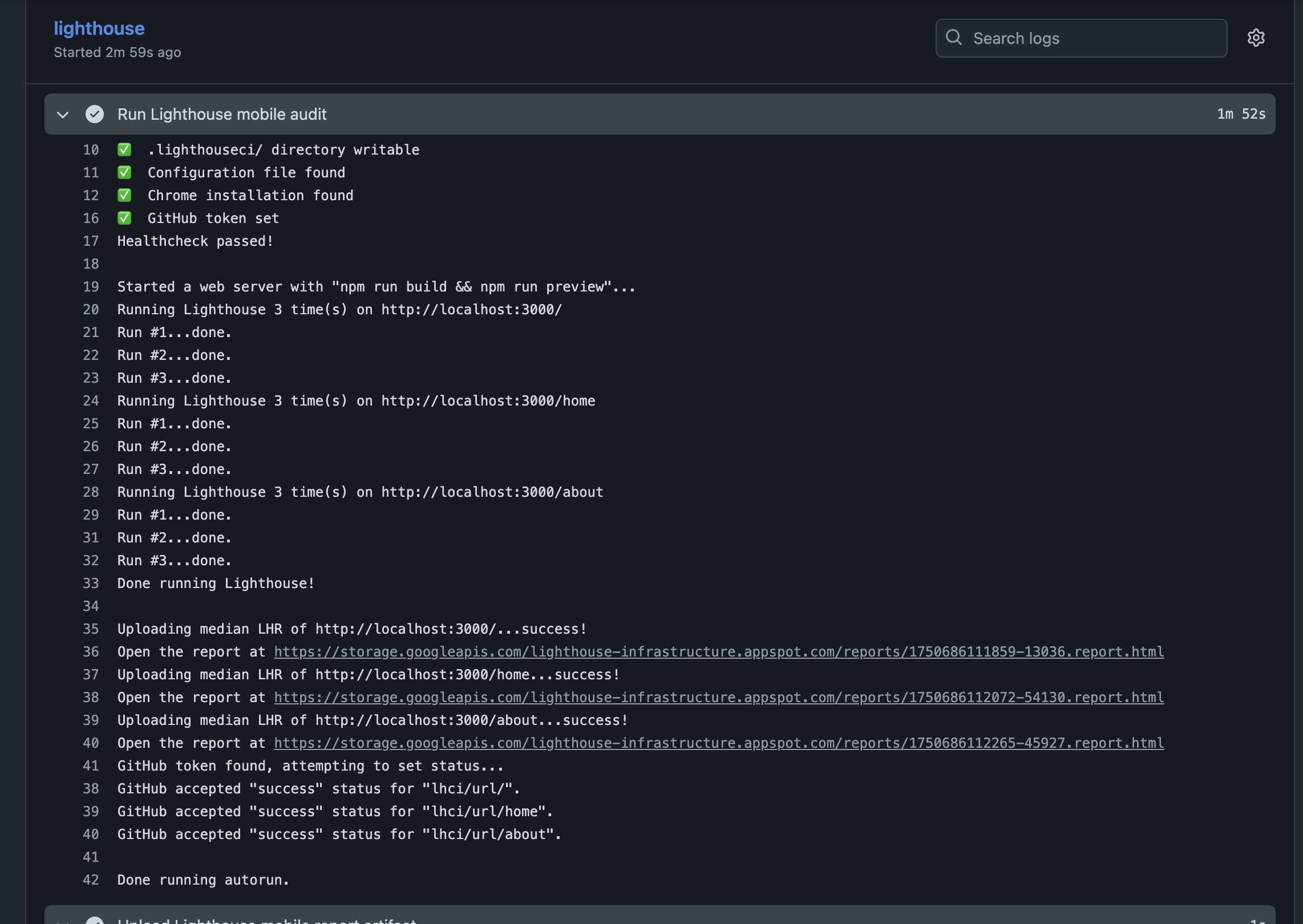This screenshot has height=924, width=1303.
Task: Click the Run Lighthouse mobile audit step header
Action: tap(660, 114)
